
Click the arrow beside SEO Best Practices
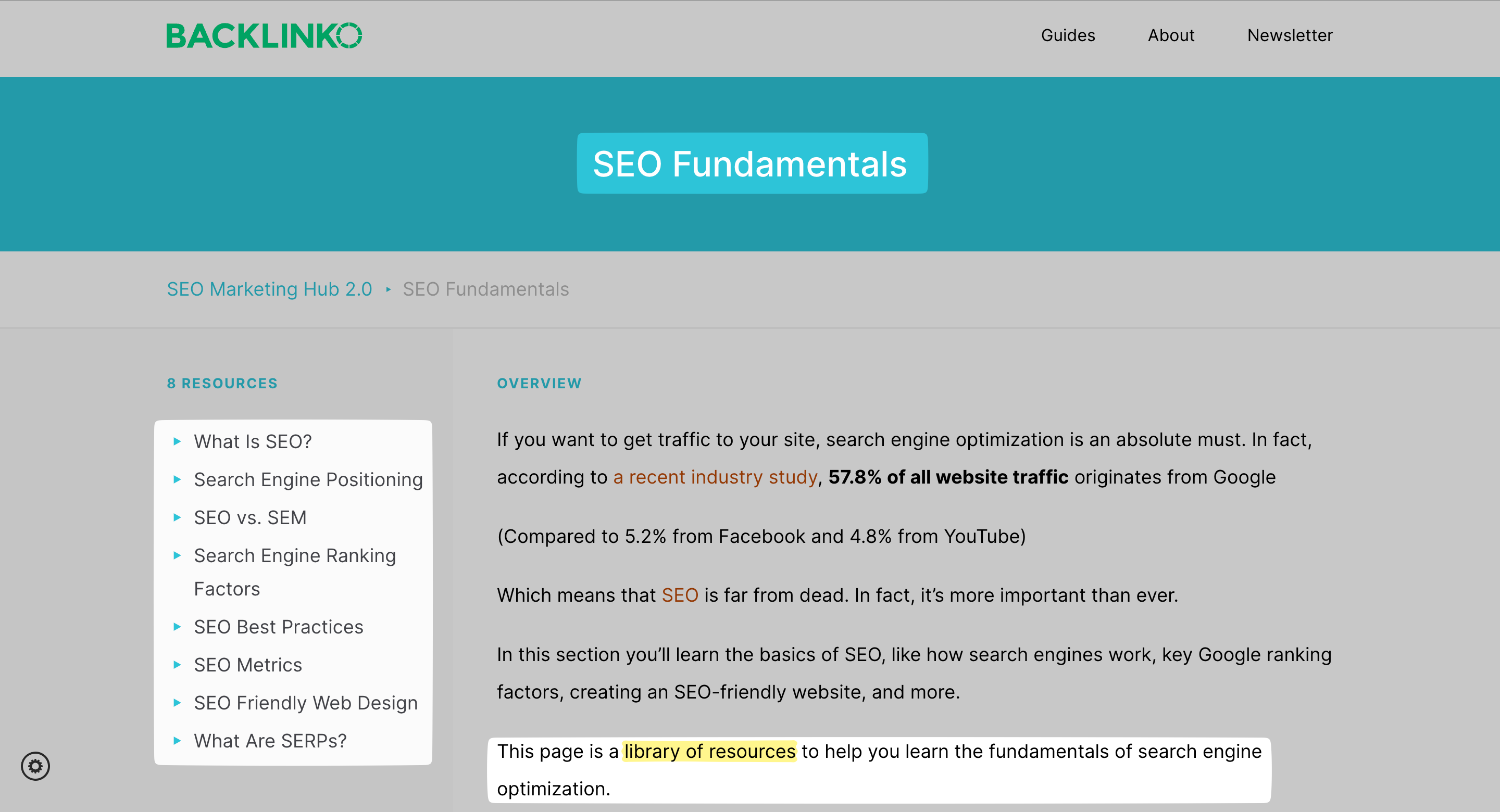(x=177, y=627)
